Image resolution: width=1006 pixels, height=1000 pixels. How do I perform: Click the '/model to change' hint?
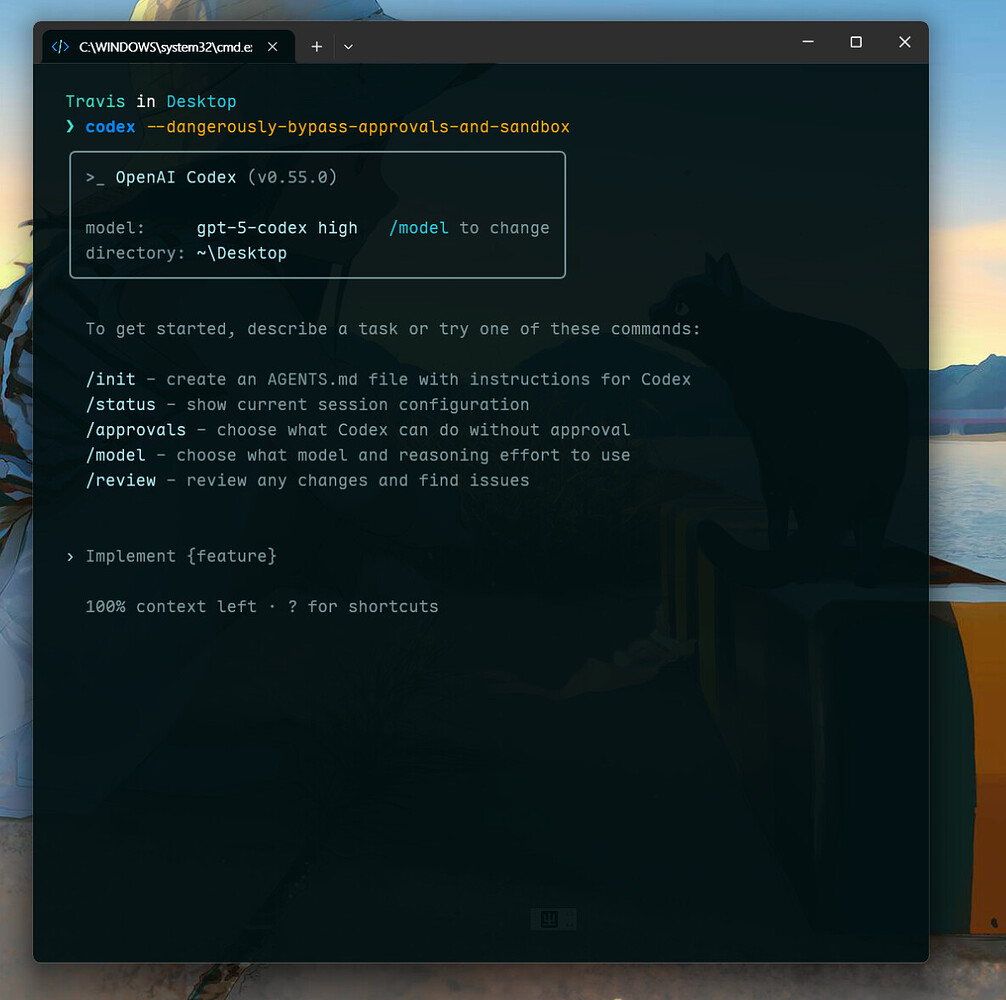click(469, 228)
